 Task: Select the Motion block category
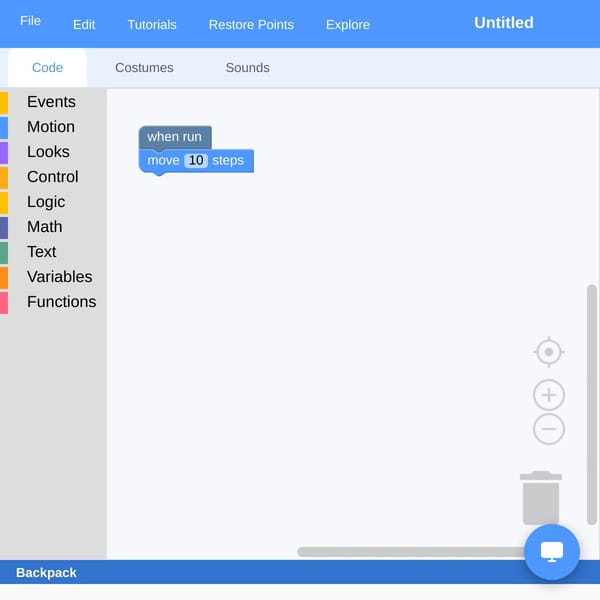click(53, 127)
